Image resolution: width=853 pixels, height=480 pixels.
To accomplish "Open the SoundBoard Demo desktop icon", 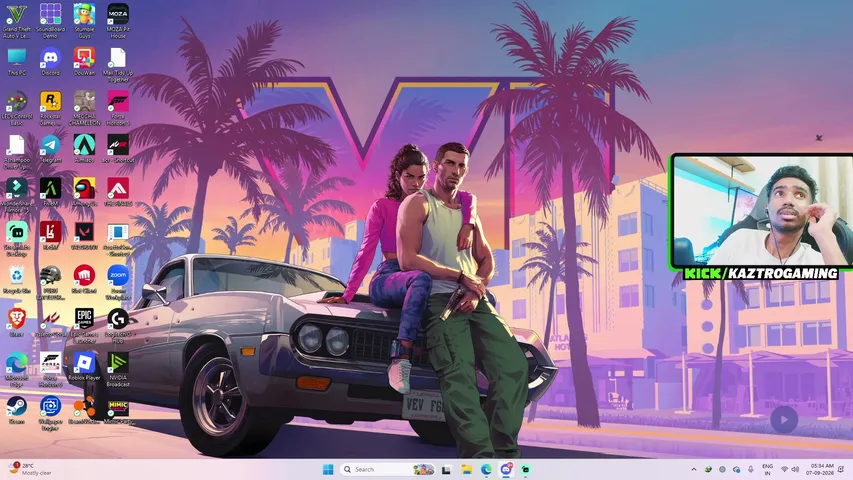I will (x=50, y=21).
